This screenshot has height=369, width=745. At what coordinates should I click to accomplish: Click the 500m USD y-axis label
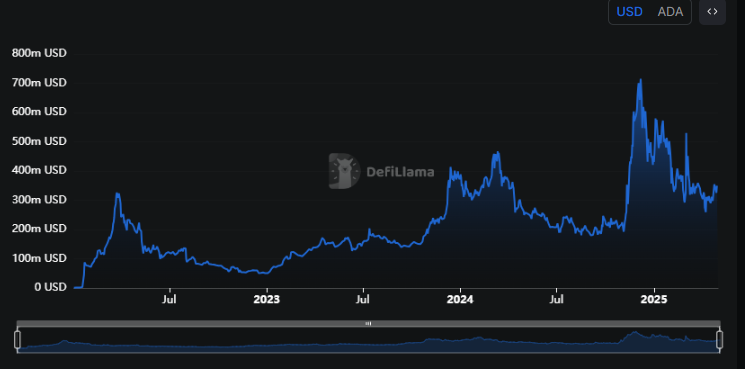39,141
